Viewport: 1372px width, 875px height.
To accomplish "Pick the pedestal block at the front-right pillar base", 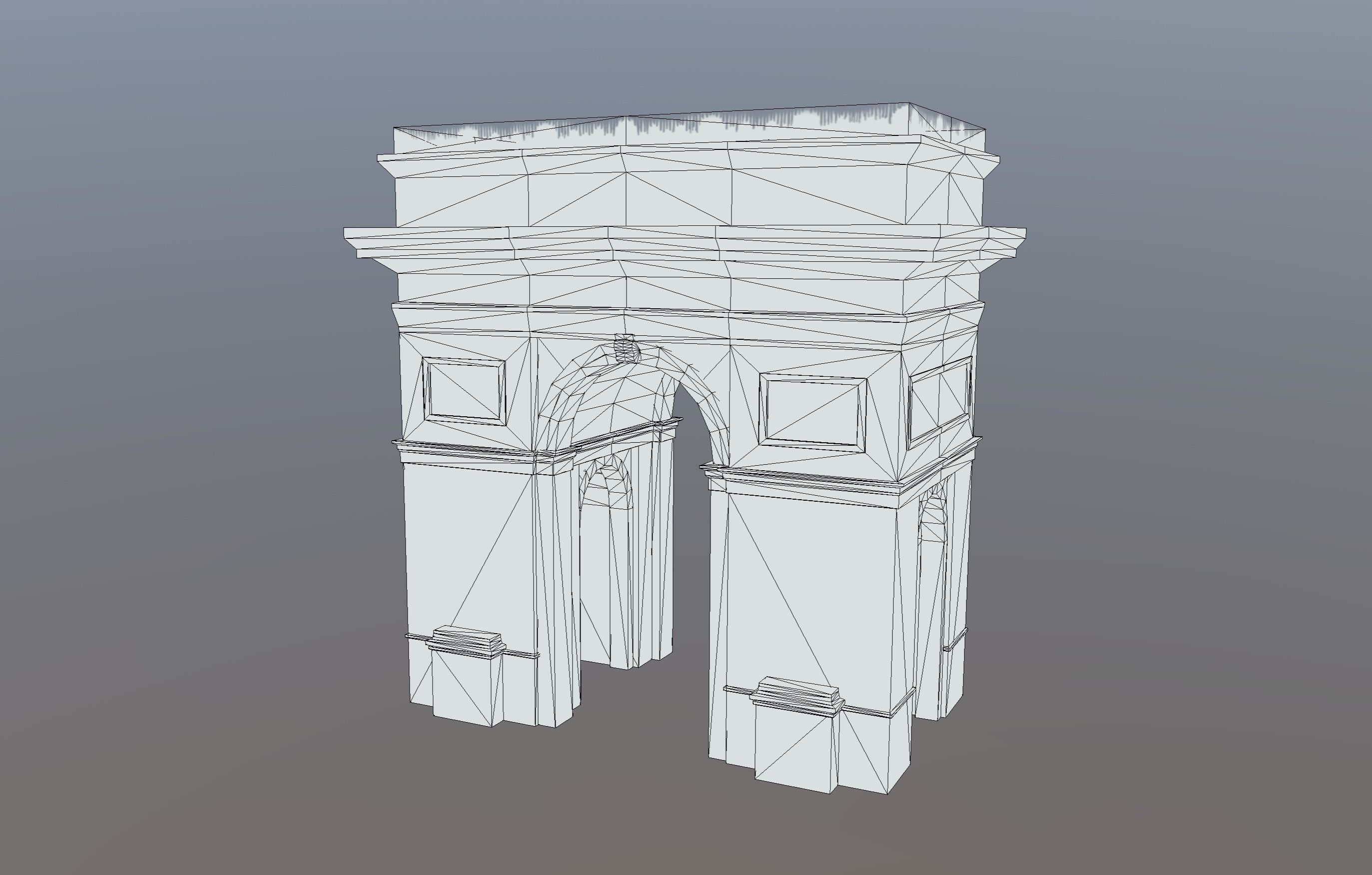I will [798, 736].
